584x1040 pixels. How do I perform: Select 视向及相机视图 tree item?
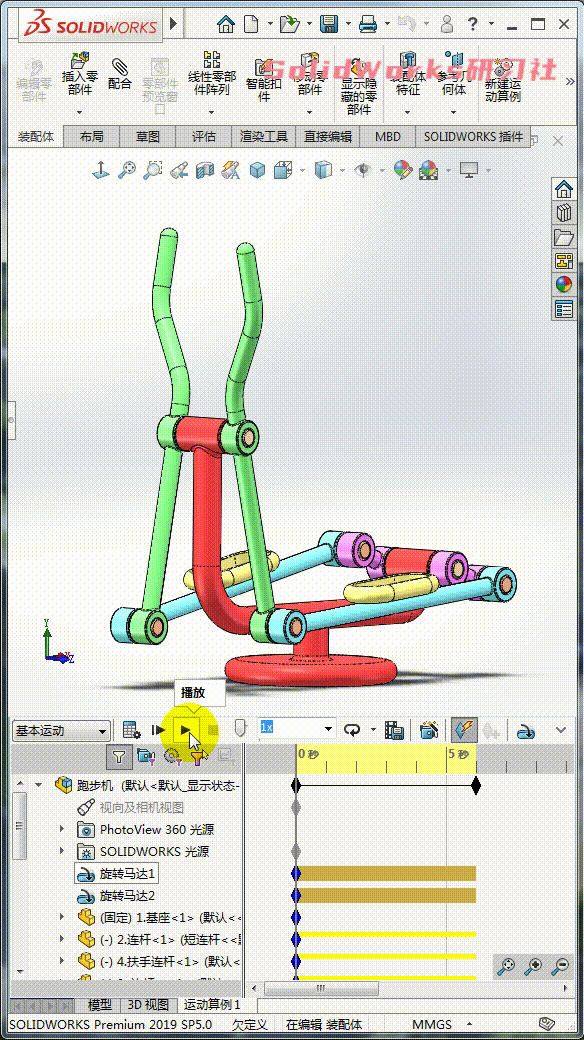coord(141,807)
